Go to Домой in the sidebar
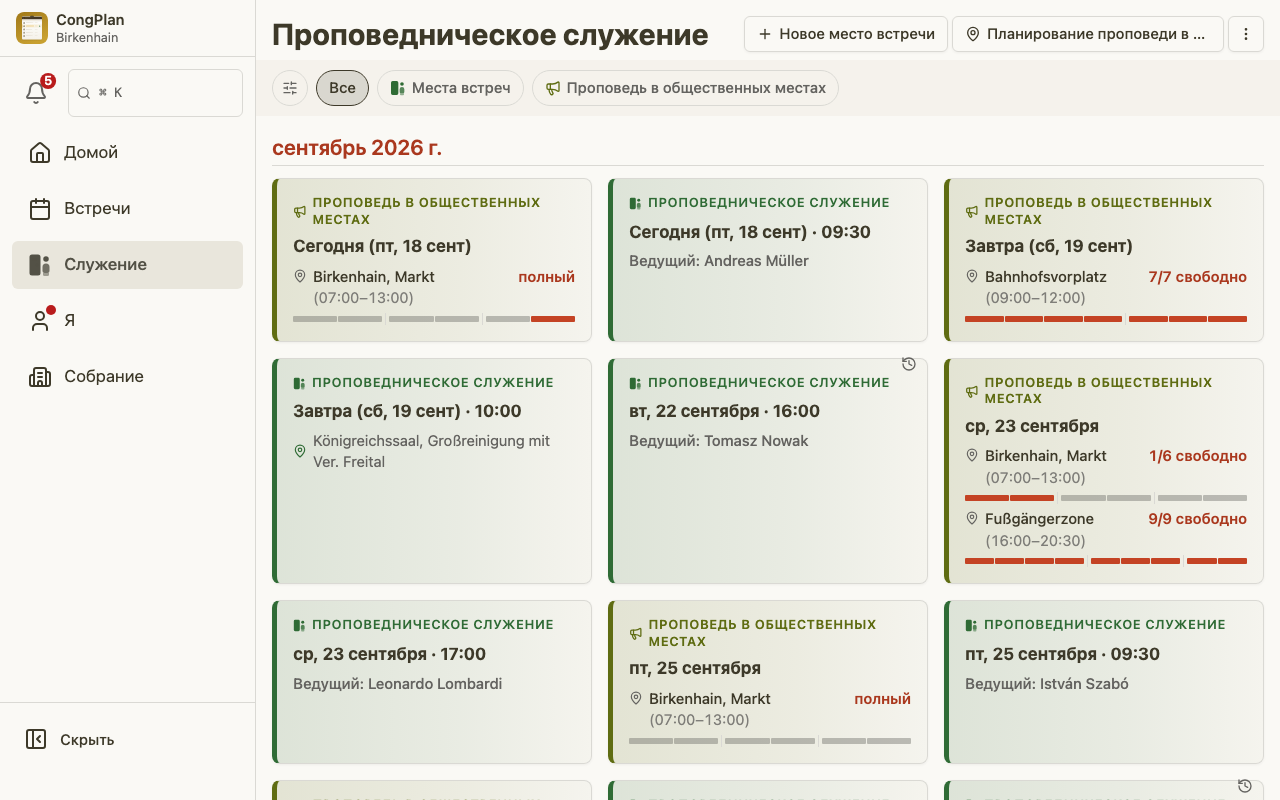1280x800 pixels. pos(127,153)
